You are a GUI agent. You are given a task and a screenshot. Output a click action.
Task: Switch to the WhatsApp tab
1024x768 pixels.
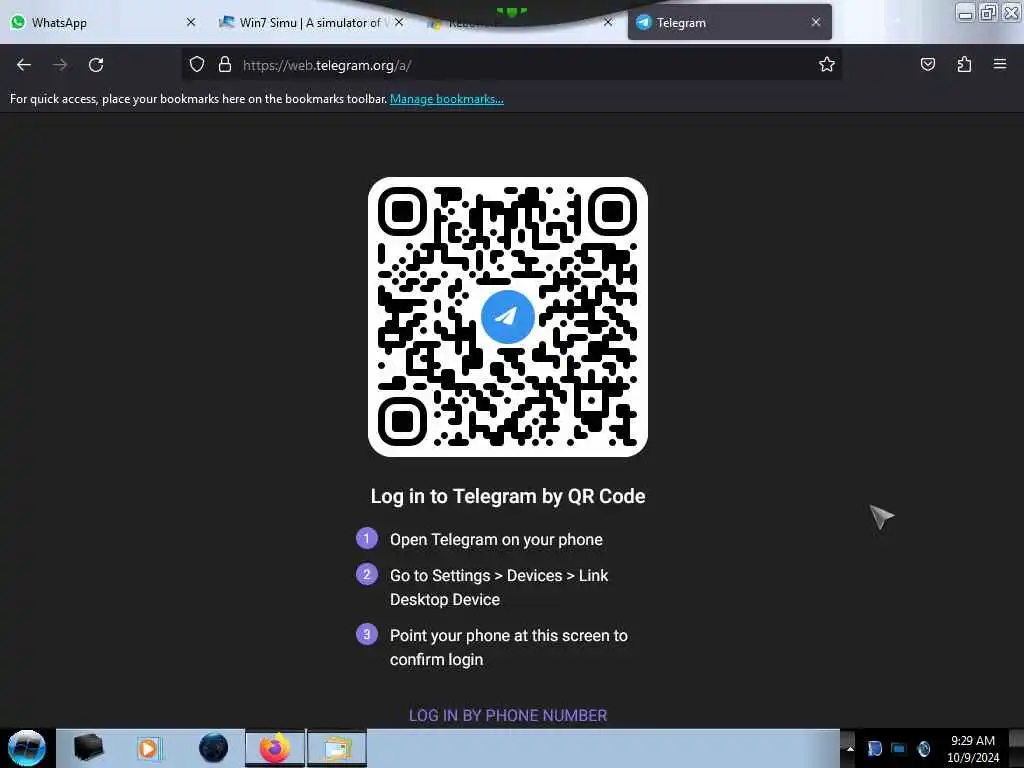click(x=101, y=22)
